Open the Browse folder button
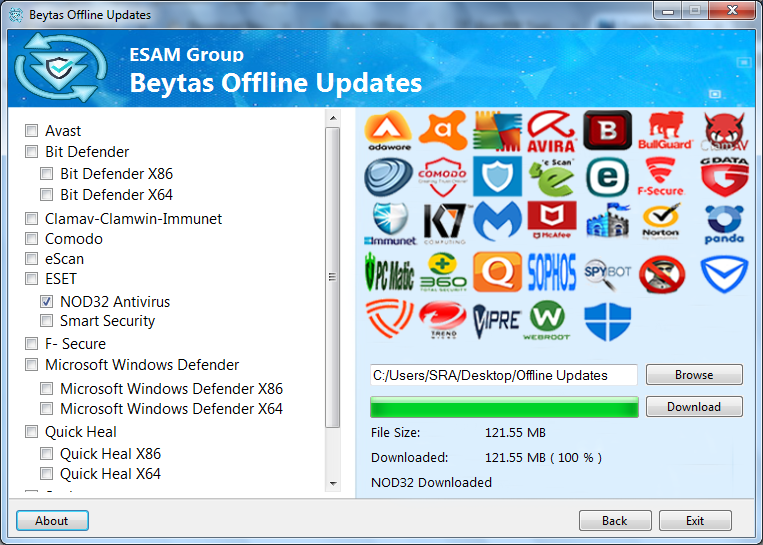Viewport: 763px width, 545px height. tap(694, 375)
